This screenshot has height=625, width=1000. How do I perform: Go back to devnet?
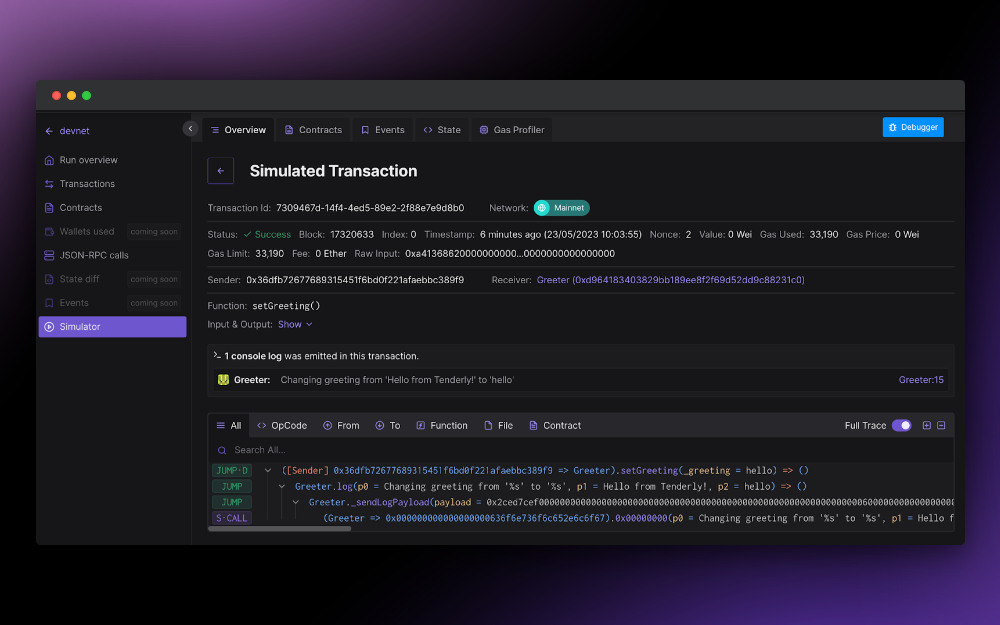click(x=67, y=131)
